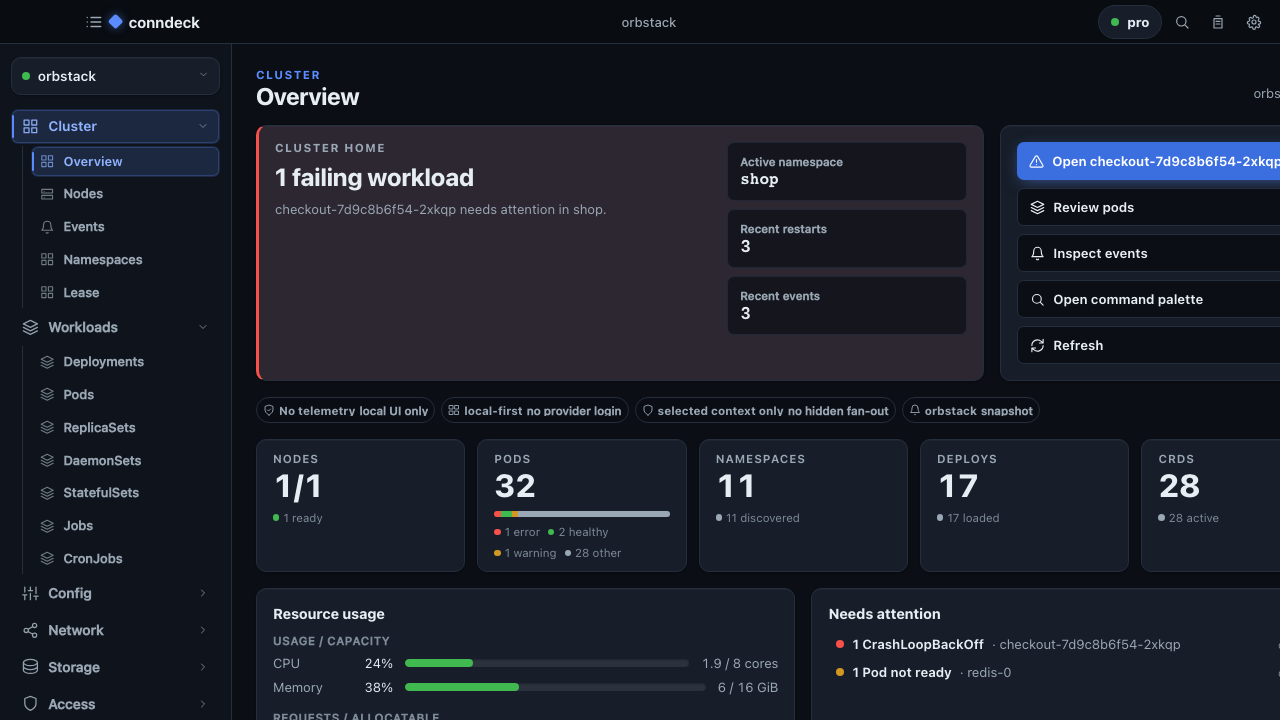The height and width of the screenshot is (720, 1280).
Task: Click the Cluster grid icon in sidebar
Action: point(30,126)
